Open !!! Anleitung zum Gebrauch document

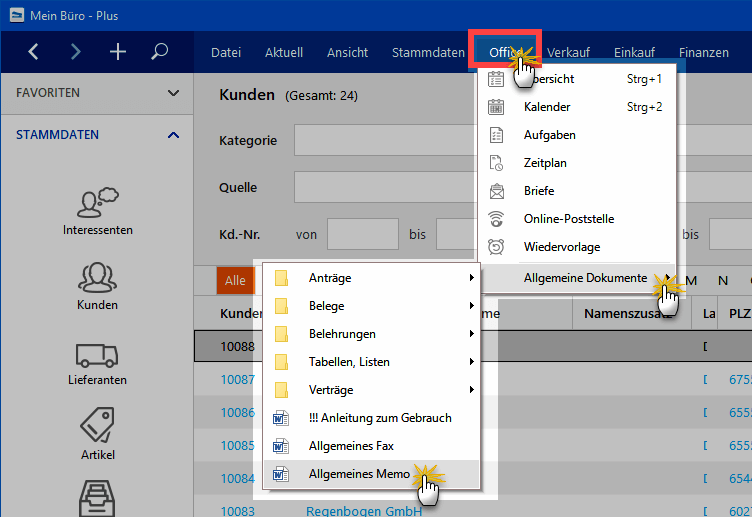point(372,418)
